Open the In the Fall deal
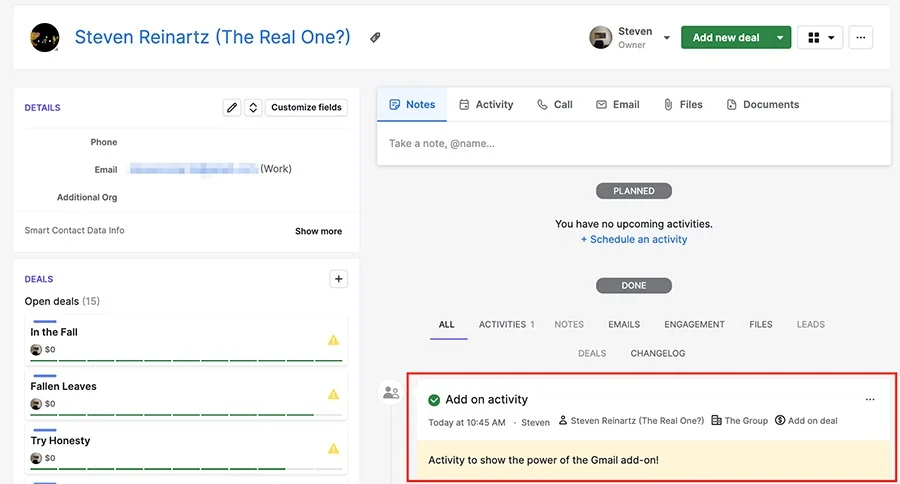The height and width of the screenshot is (484, 900). pyautogui.click(x=54, y=332)
